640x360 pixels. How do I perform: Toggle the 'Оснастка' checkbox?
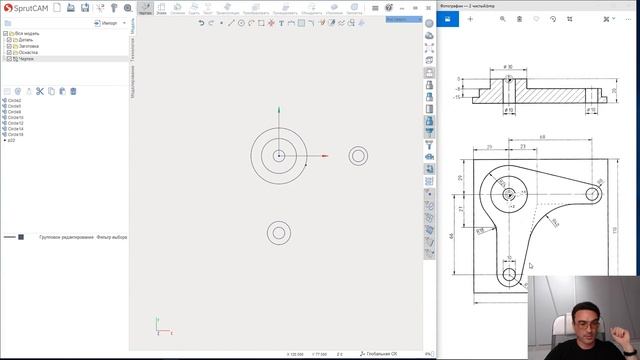9,53
